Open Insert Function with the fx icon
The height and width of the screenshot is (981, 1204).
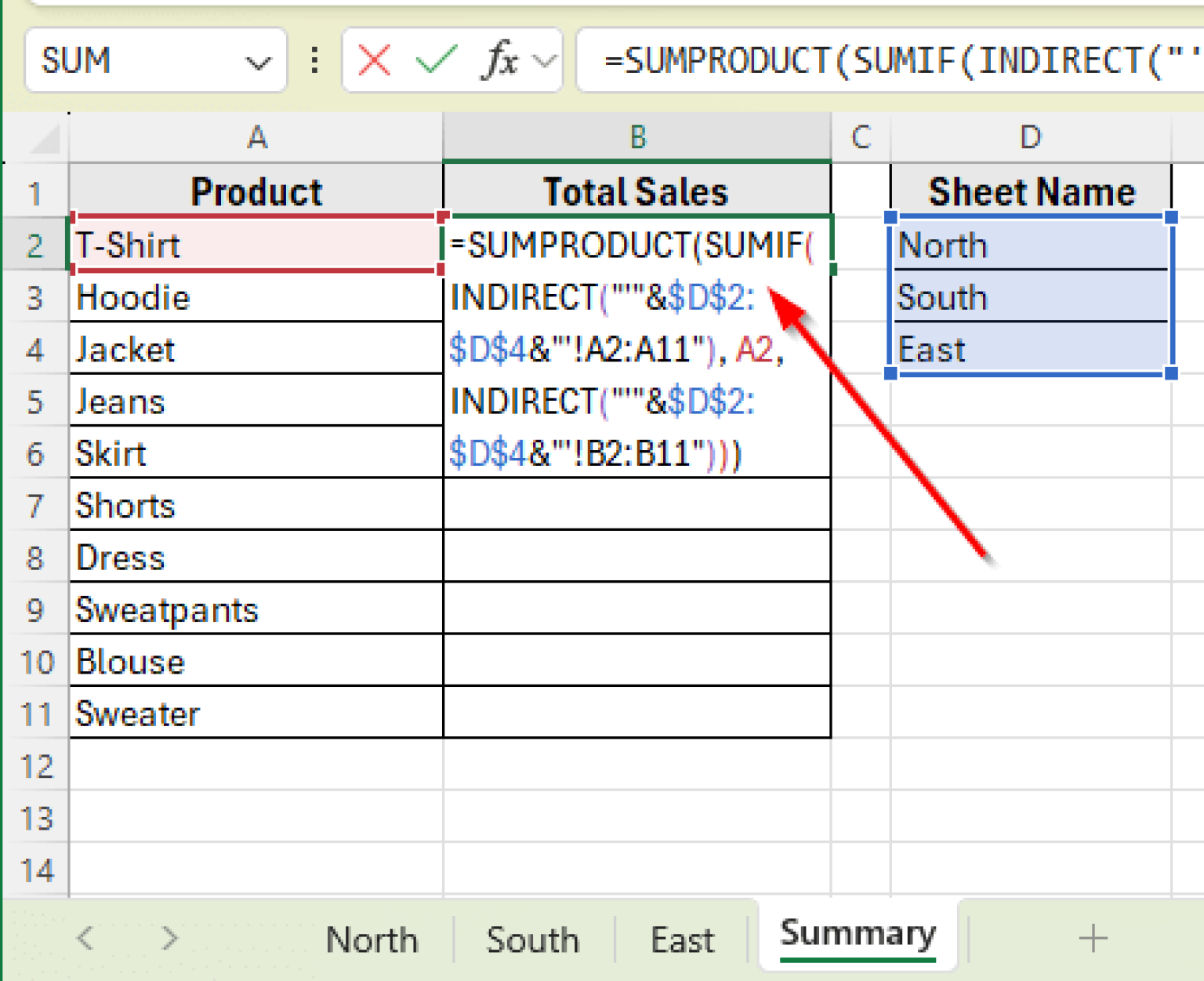click(x=502, y=60)
